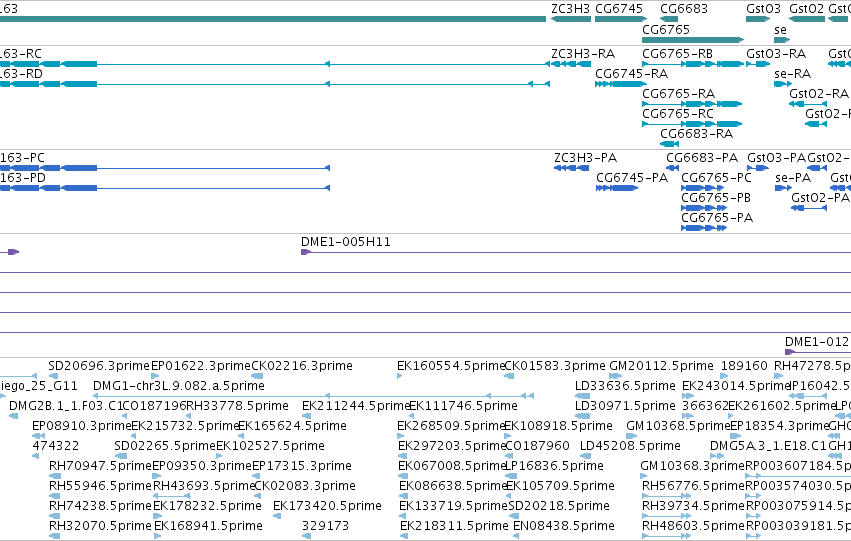Open the EN08438.5prime EST
851x541 pixels.
(x=516, y=536)
